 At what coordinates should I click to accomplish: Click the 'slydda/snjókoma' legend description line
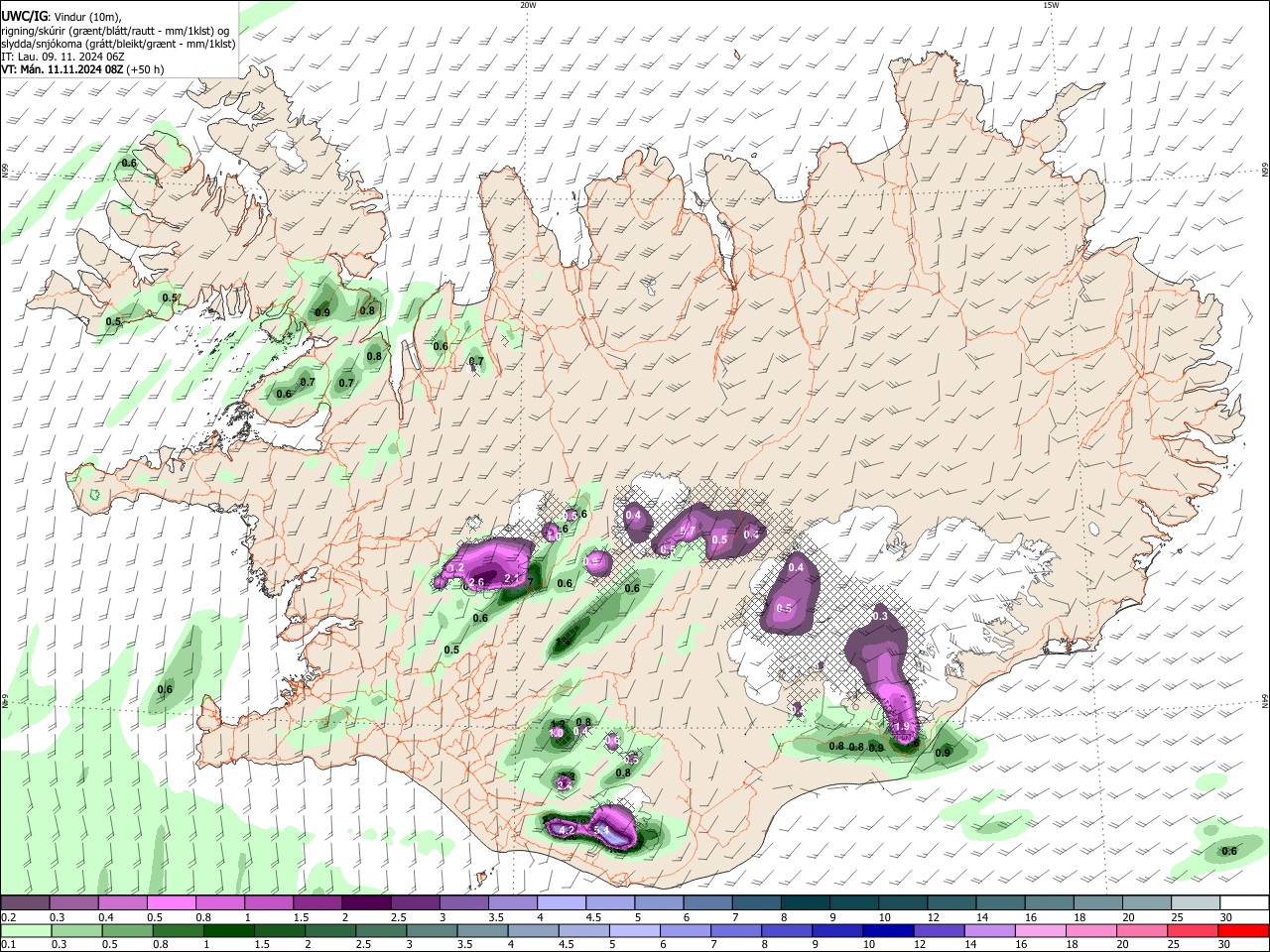pyautogui.click(x=118, y=44)
